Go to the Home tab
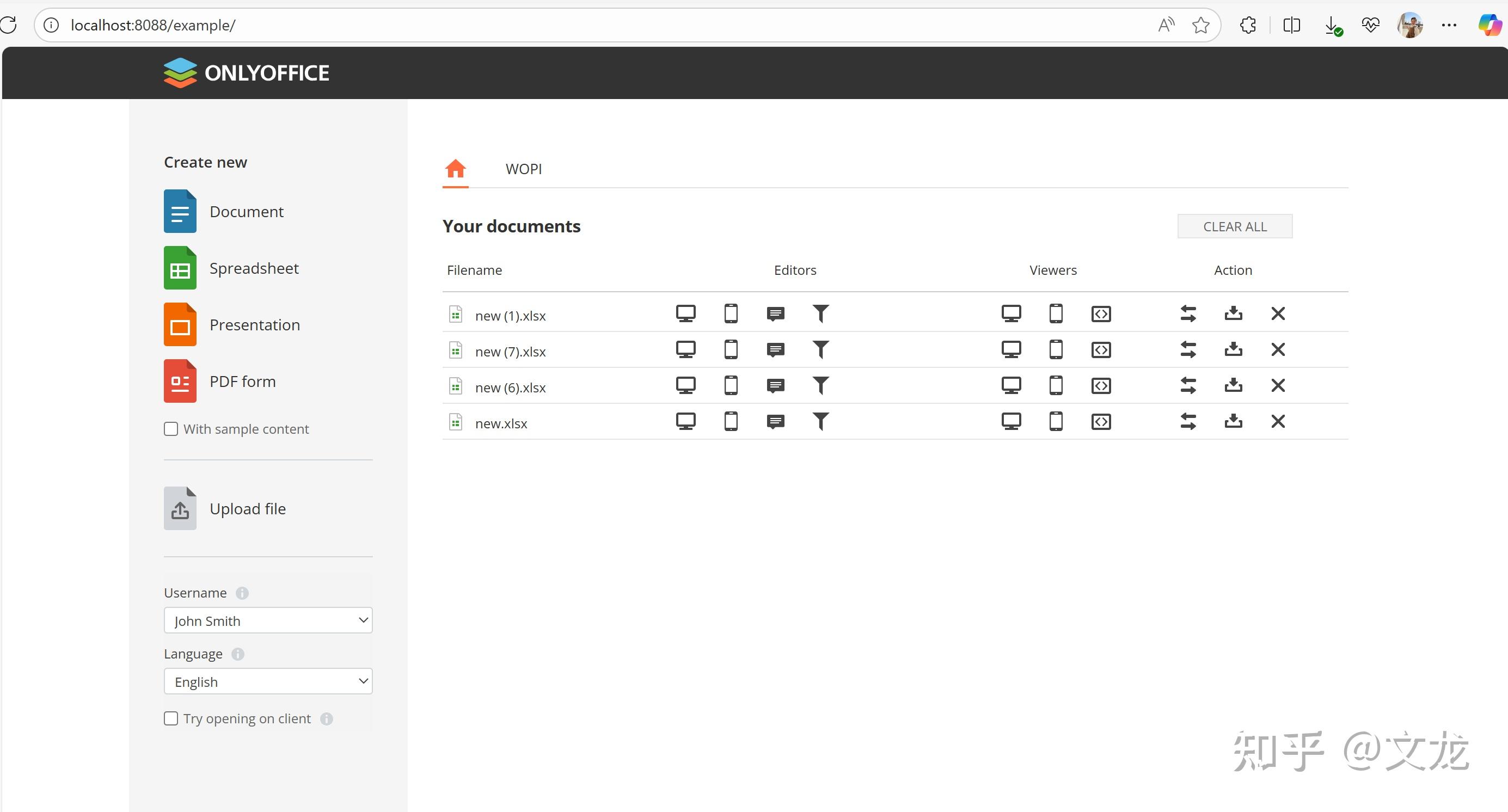 (x=455, y=169)
